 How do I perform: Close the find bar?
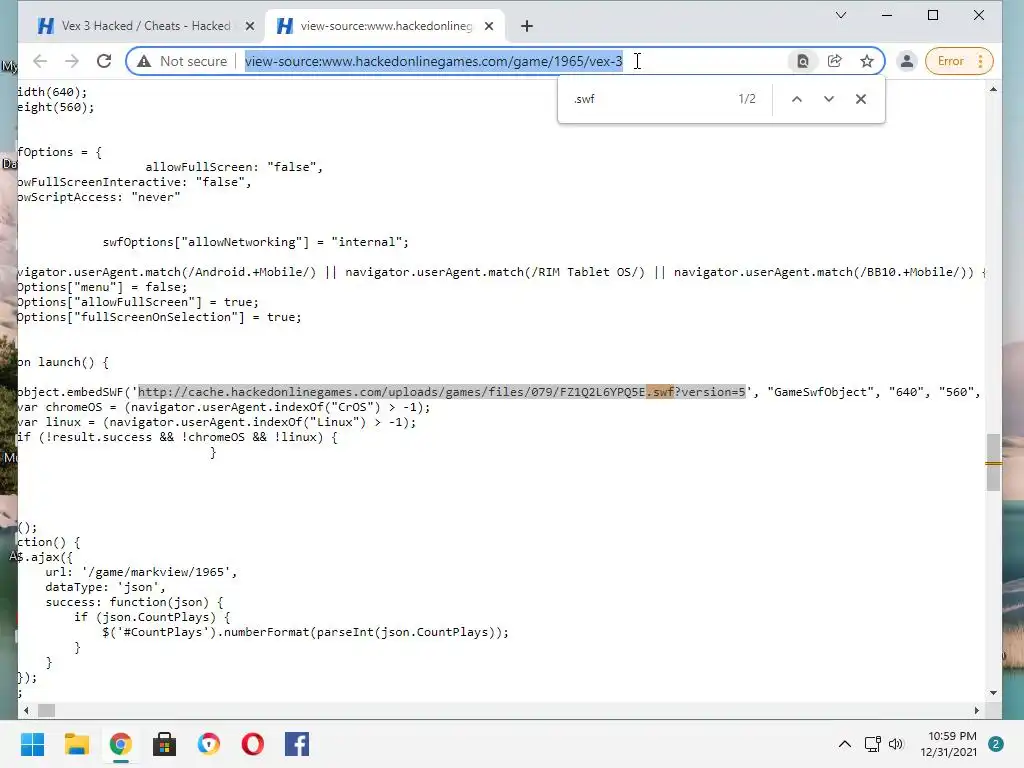point(861,99)
